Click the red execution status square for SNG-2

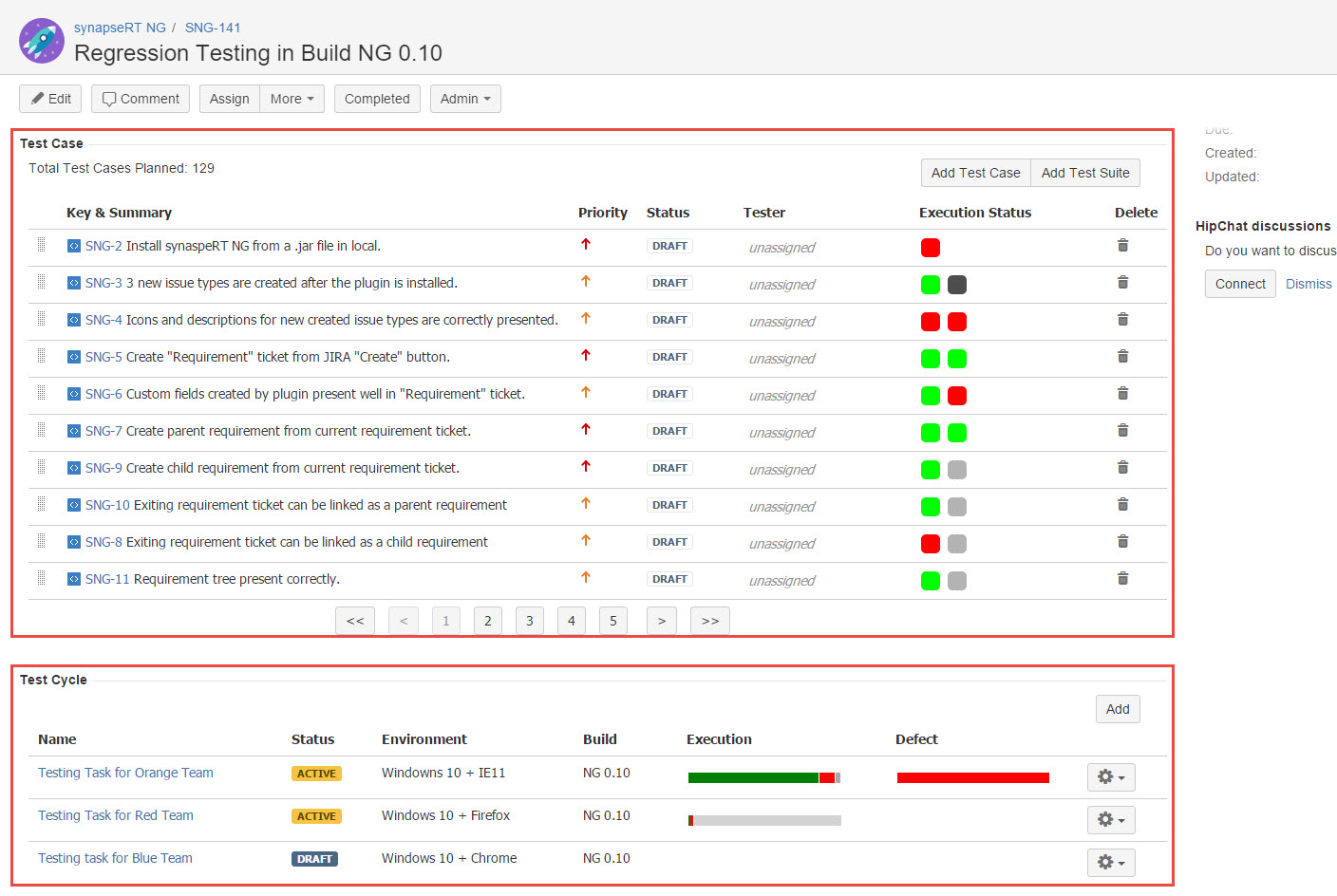click(931, 248)
